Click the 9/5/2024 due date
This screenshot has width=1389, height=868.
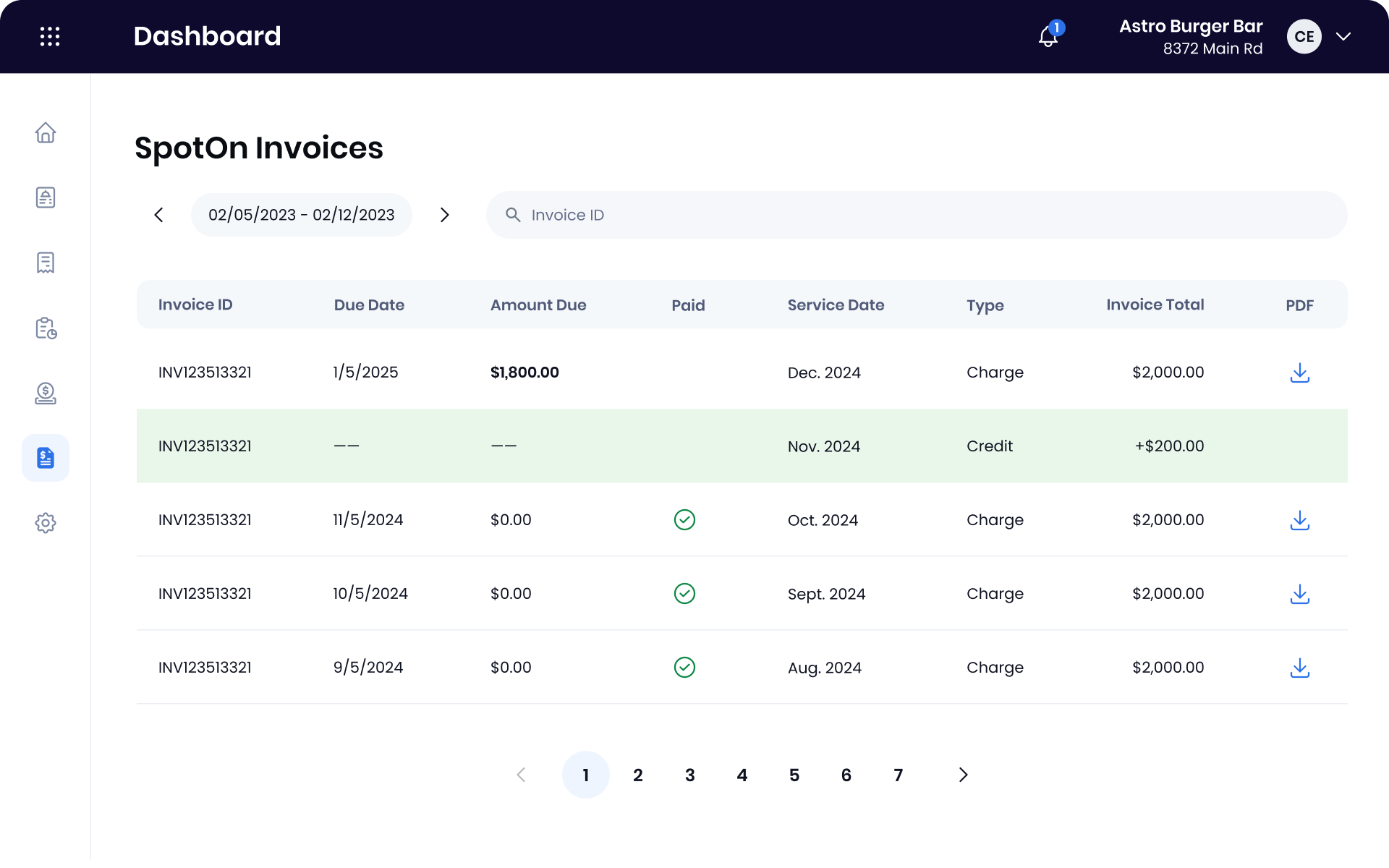click(368, 668)
